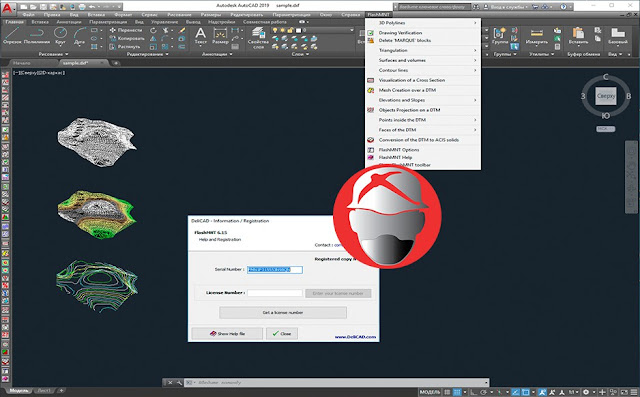
Task: Click the Show Help file button
Action: pyautogui.click(x=227, y=333)
